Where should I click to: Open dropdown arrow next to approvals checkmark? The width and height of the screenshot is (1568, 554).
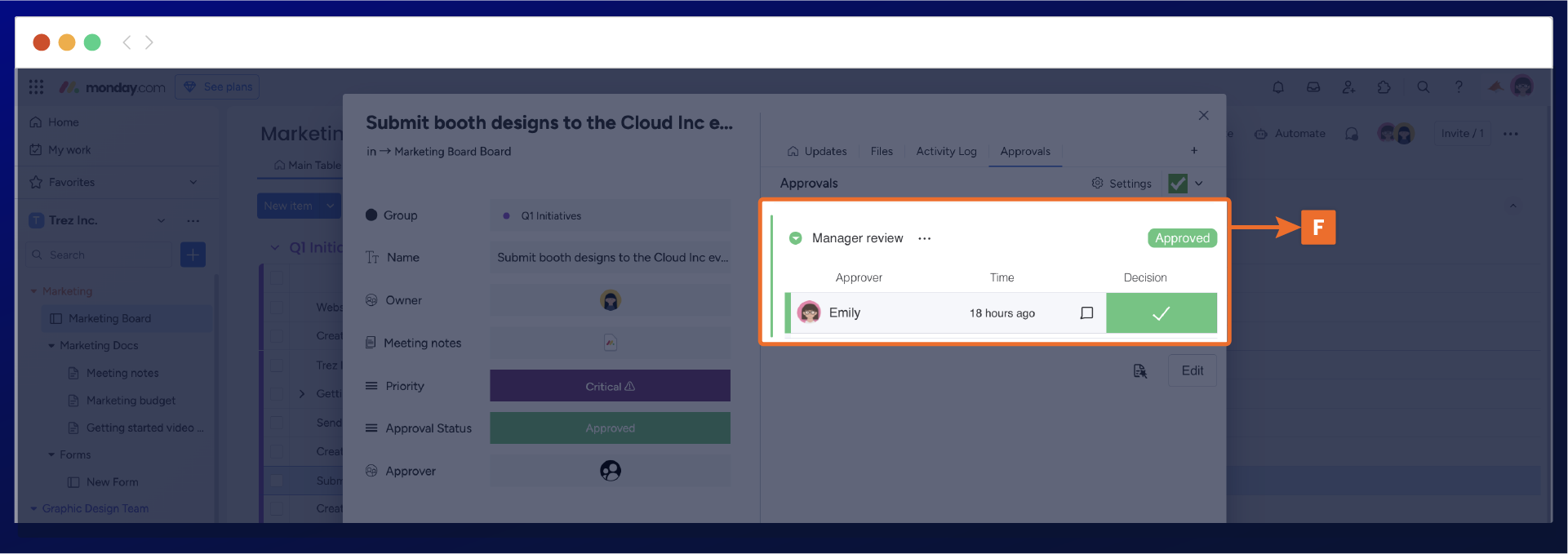click(1199, 184)
